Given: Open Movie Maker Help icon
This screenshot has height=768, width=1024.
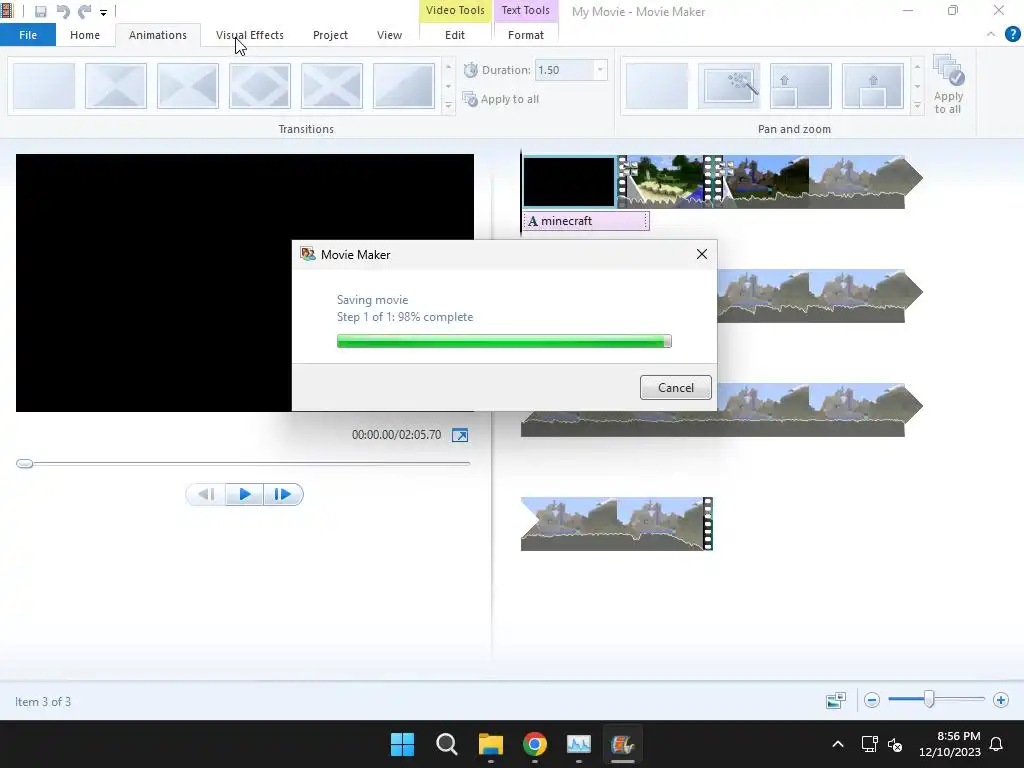Looking at the screenshot, I should (1012, 35).
